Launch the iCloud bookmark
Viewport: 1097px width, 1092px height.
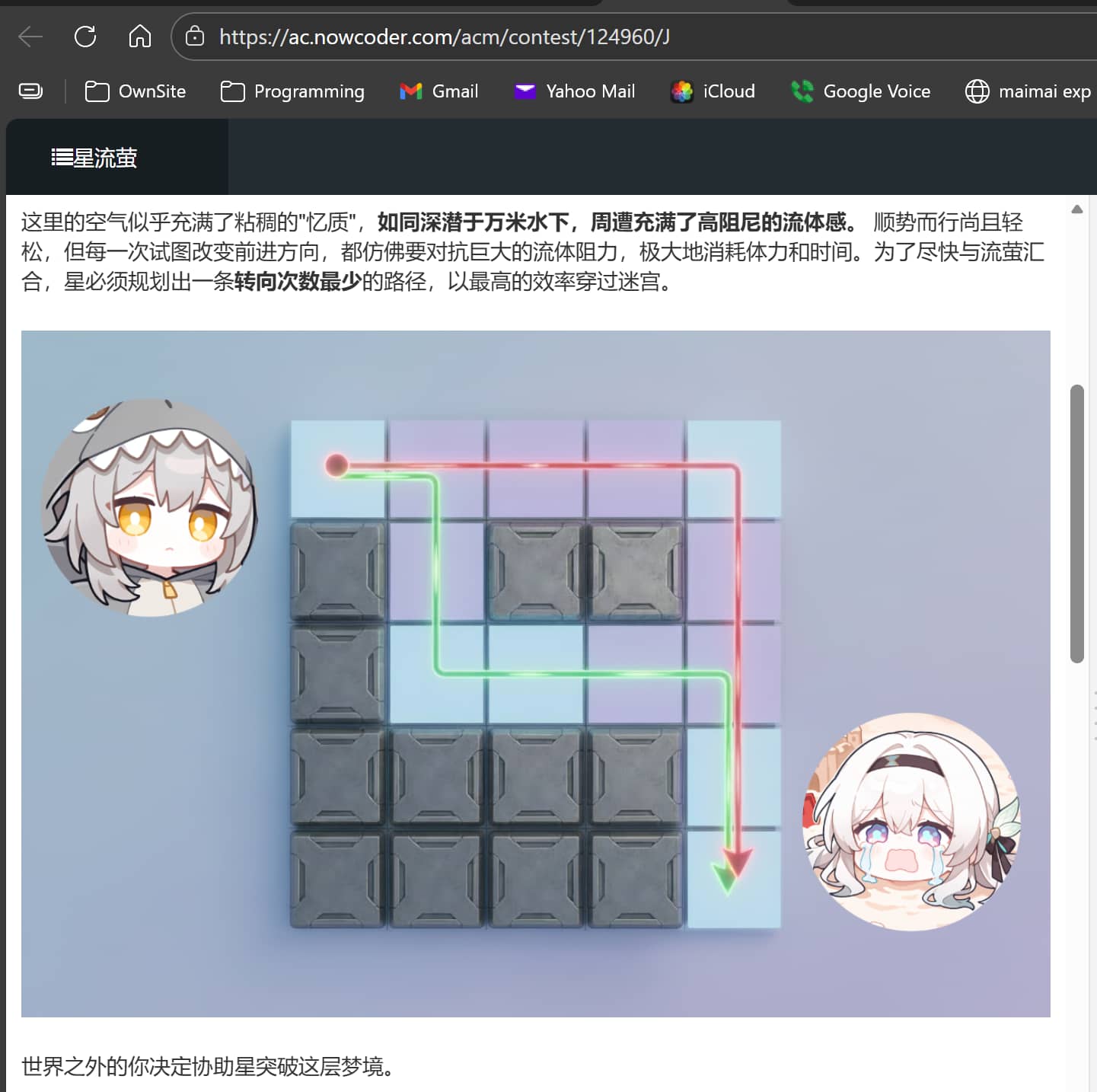713,91
